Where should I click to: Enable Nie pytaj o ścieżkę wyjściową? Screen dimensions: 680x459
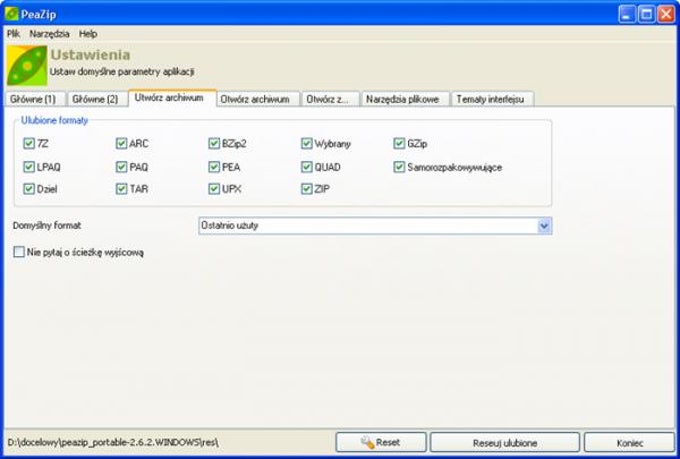pos(19,252)
